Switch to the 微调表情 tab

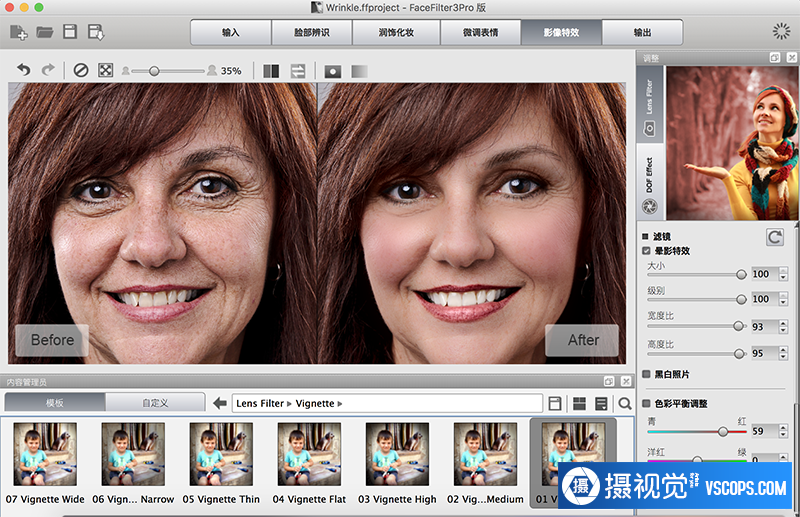click(x=480, y=32)
